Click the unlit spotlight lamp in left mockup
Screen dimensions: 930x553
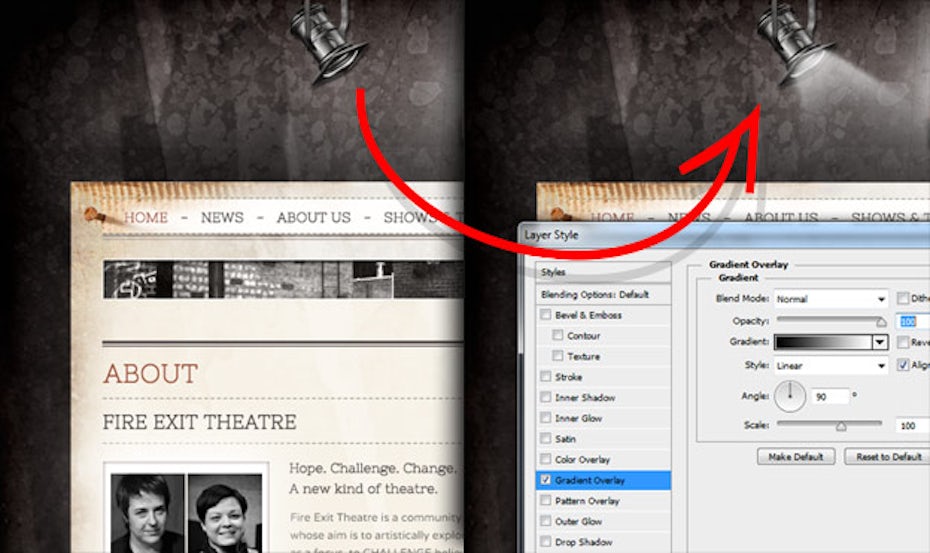(x=324, y=42)
